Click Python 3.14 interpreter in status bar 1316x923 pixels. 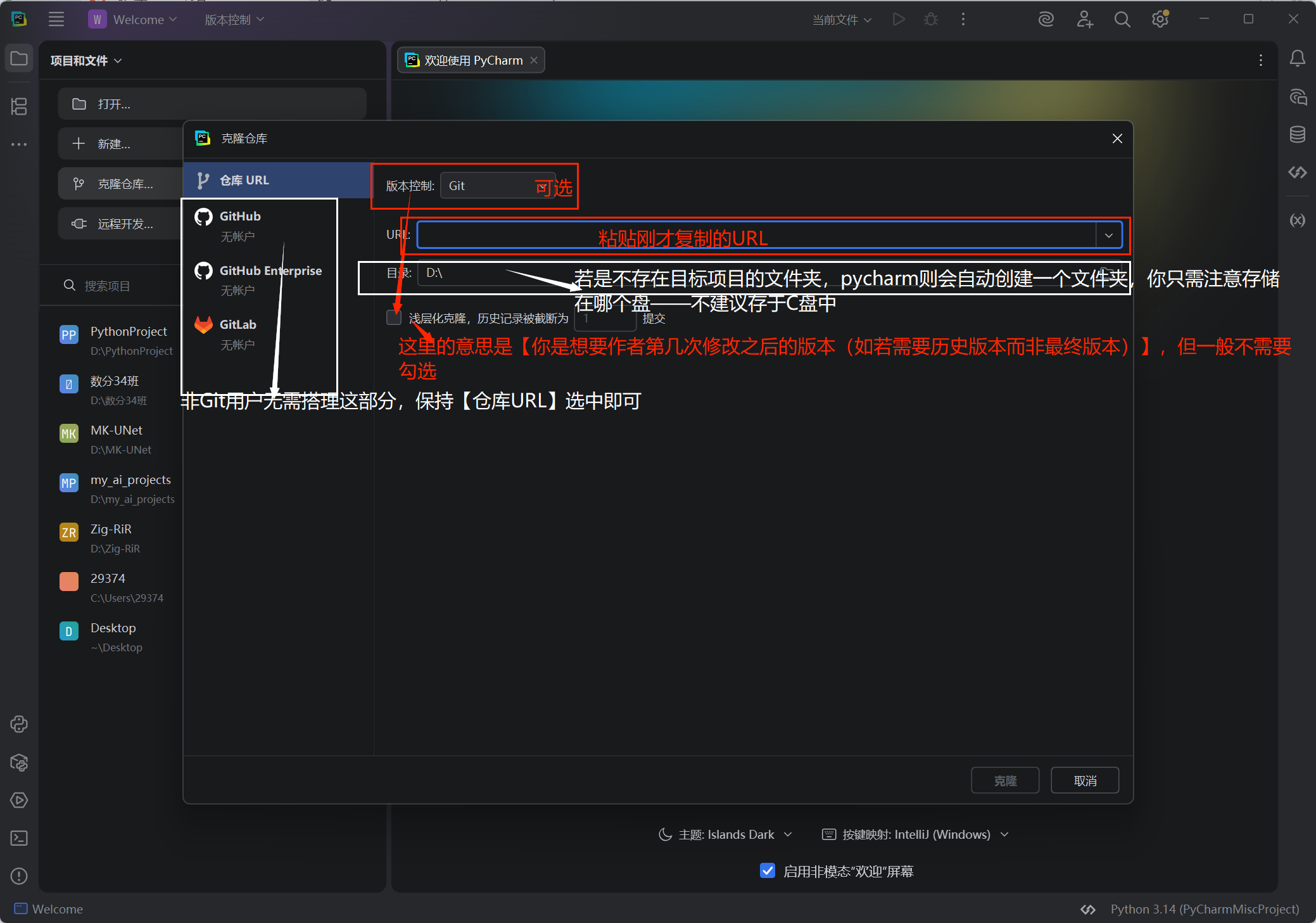(1205, 909)
